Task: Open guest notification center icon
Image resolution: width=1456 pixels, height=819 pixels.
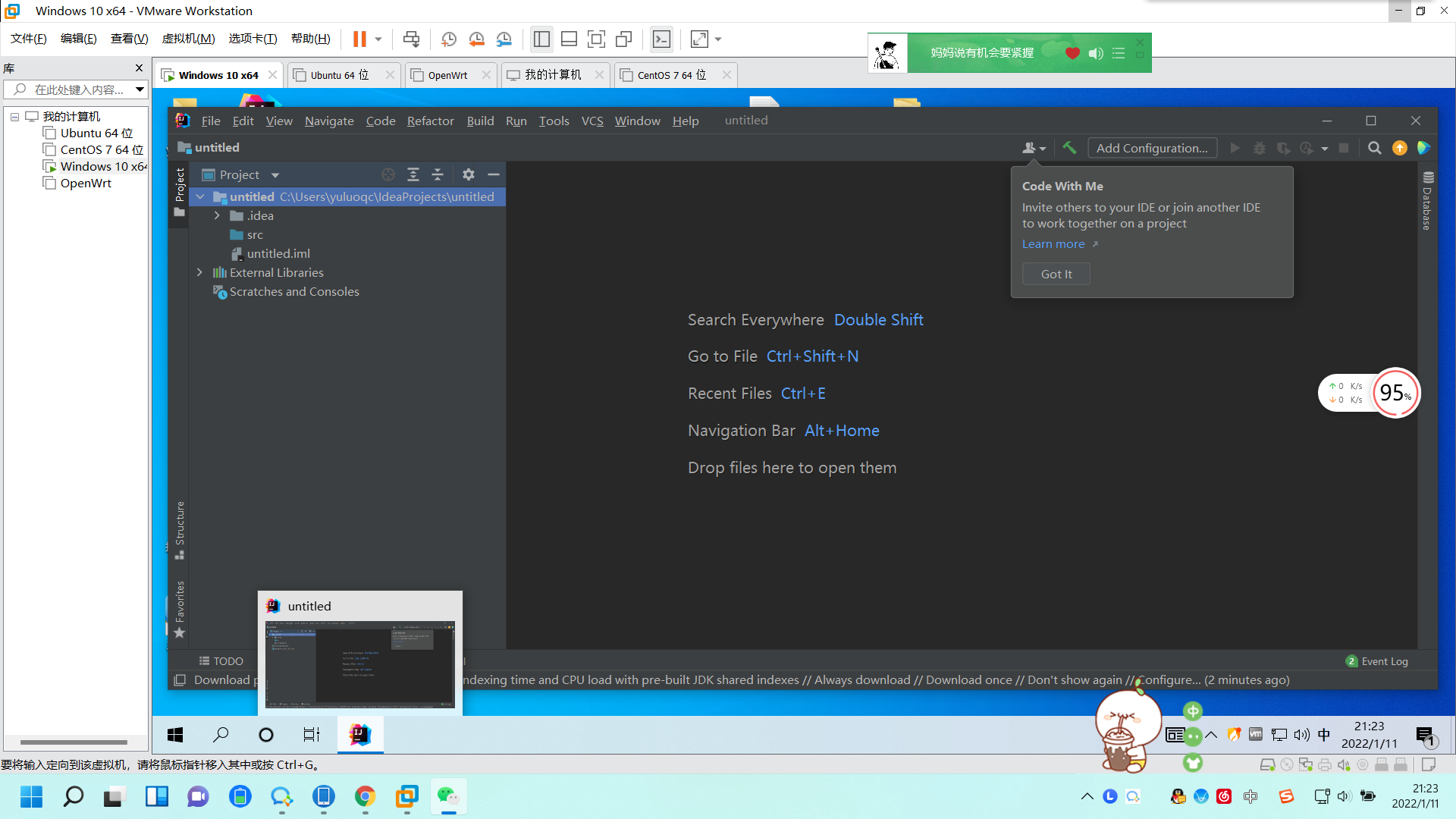Action: pos(1425,734)
